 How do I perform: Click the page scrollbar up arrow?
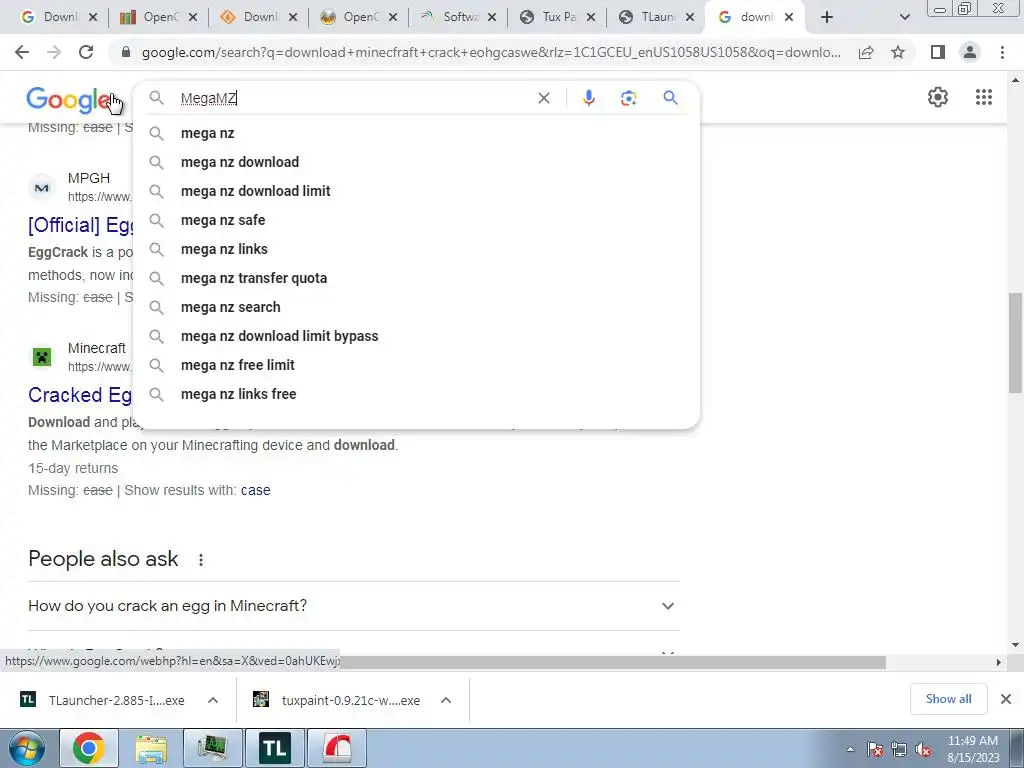pos(1016,80)
